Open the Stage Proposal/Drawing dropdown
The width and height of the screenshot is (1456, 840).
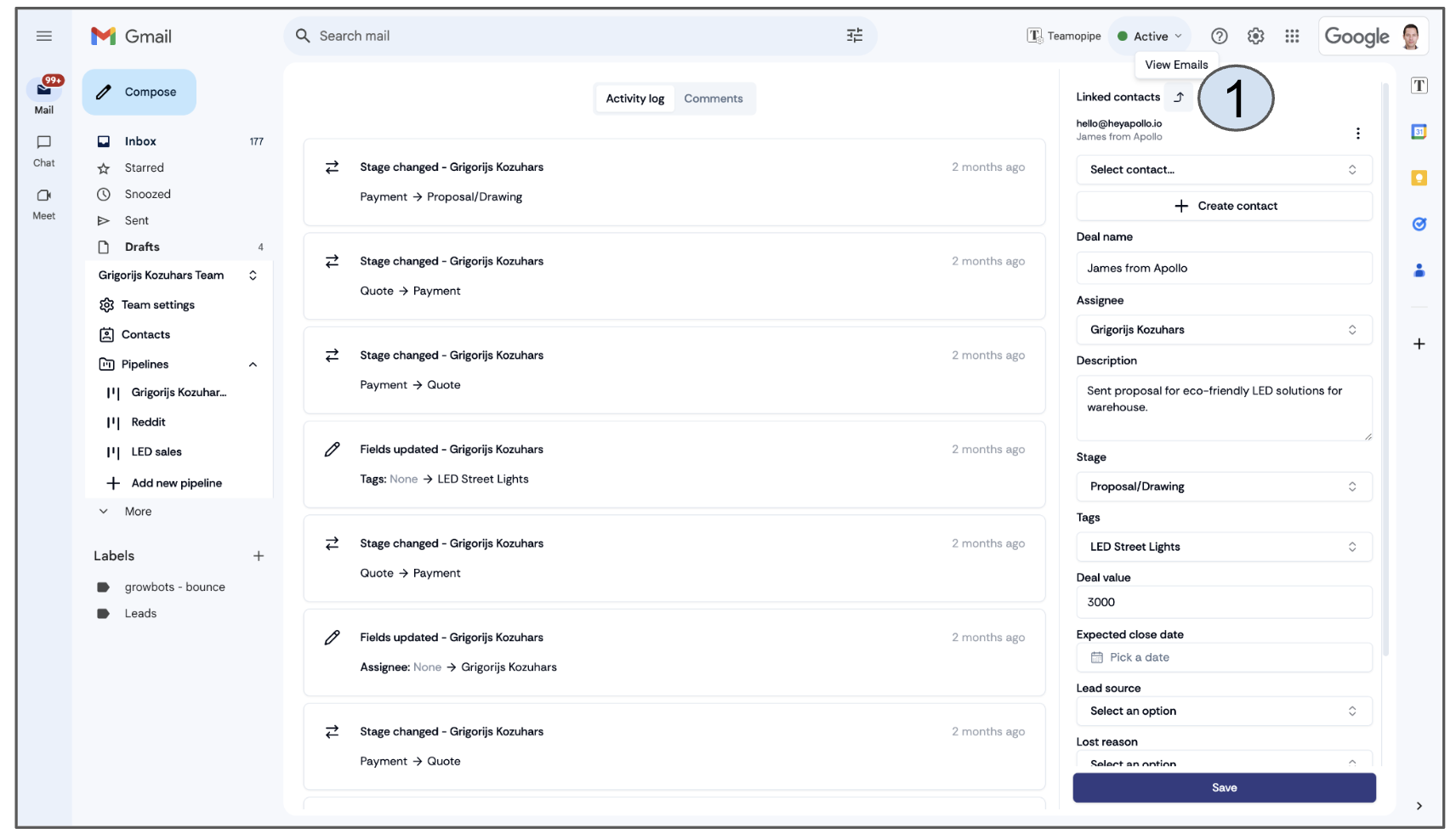[x=1223, y=486]
